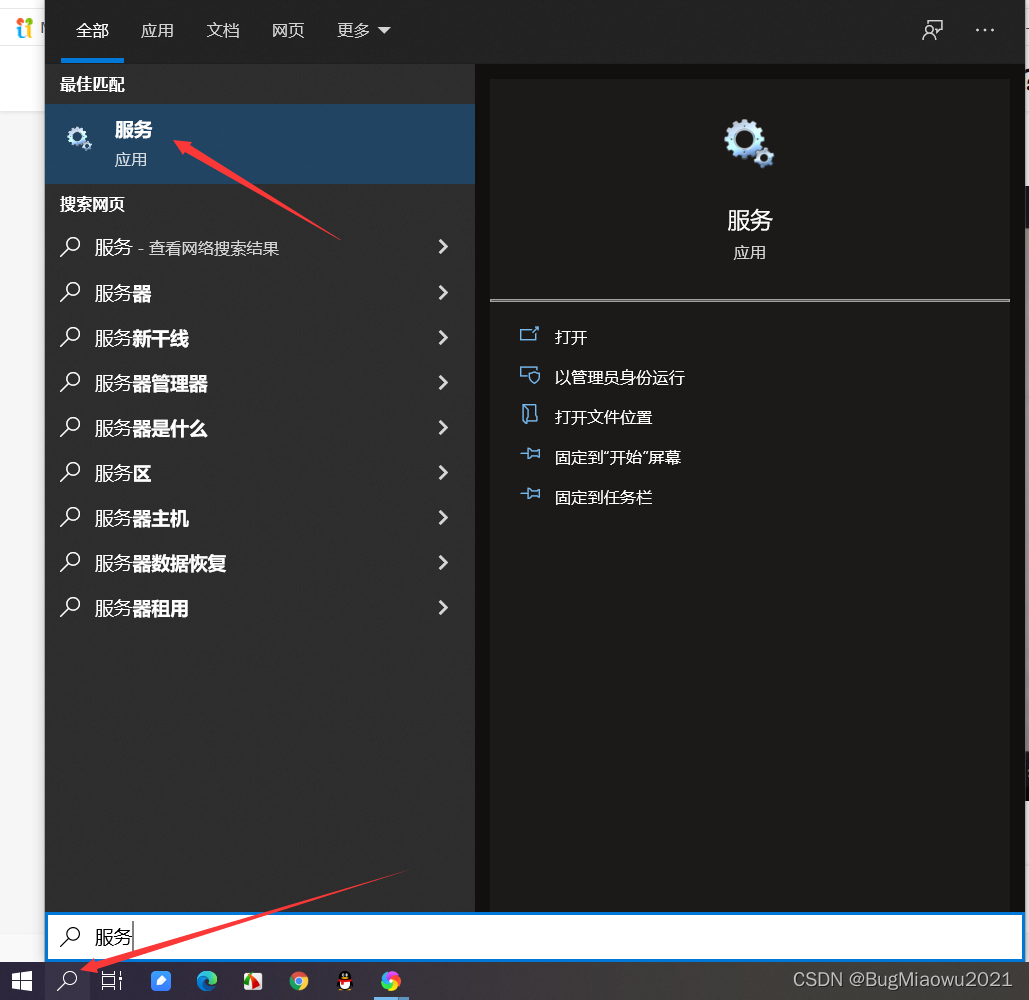Screen dimensions: 1029x1000
Task: Launch Microsoft Edge from the taskbar
Action: pyautogui.click(x=207, y=981)
